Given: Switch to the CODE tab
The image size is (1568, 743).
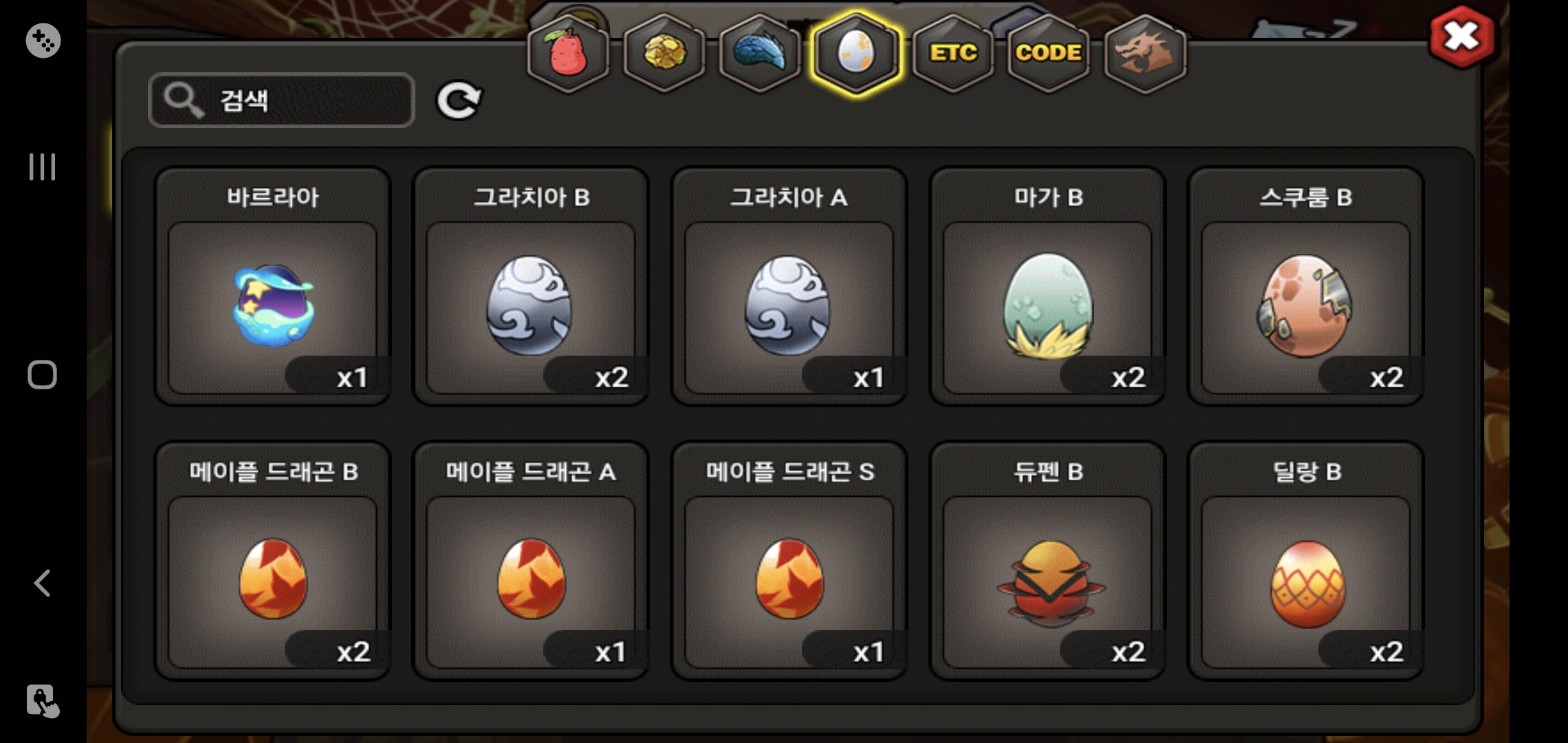Looking at the screenshot, I should click(x=1049, y=53).
